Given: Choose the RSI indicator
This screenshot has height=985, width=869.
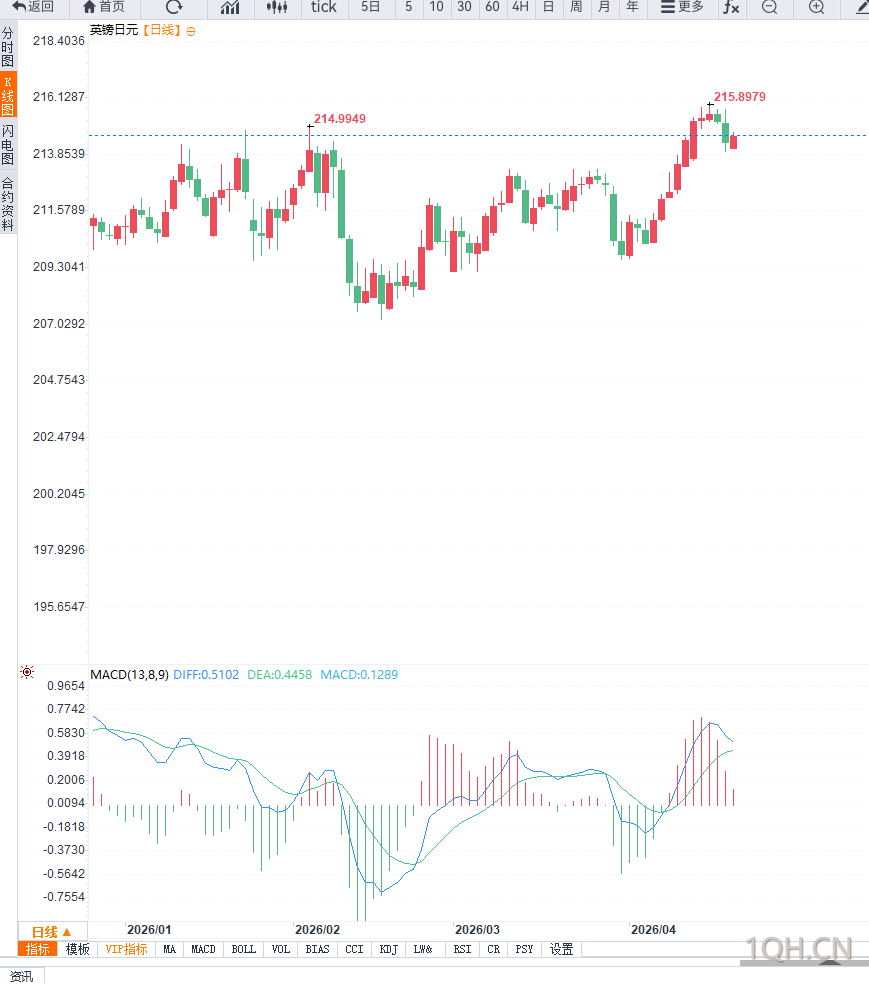Looking at the screenshot, I should coord(462,950).
